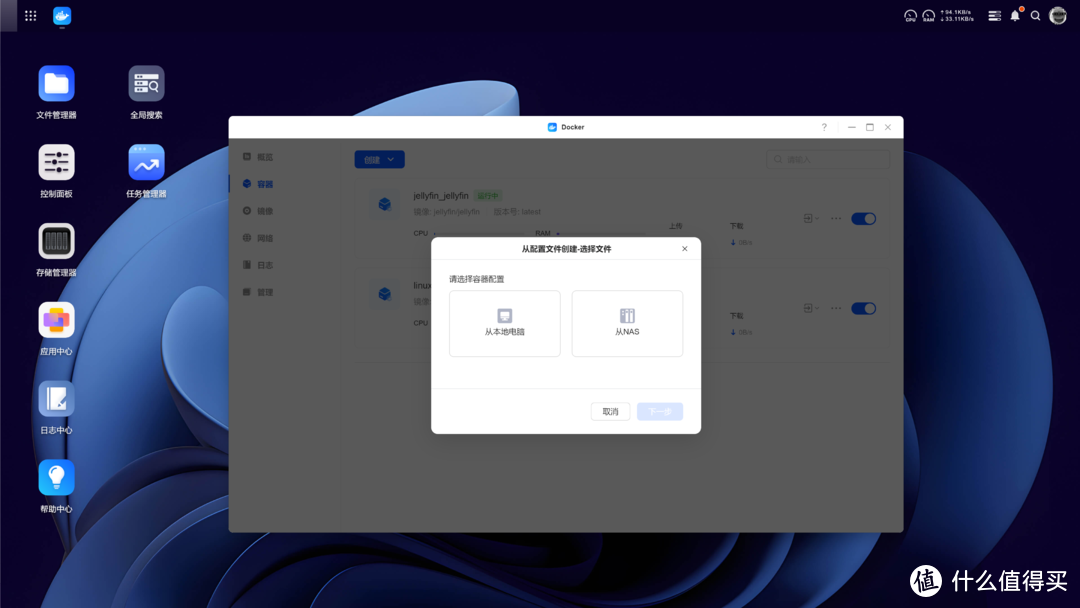Click the network speed indicator in top bar
The image size is (1080, 608).
click(957, 15)
